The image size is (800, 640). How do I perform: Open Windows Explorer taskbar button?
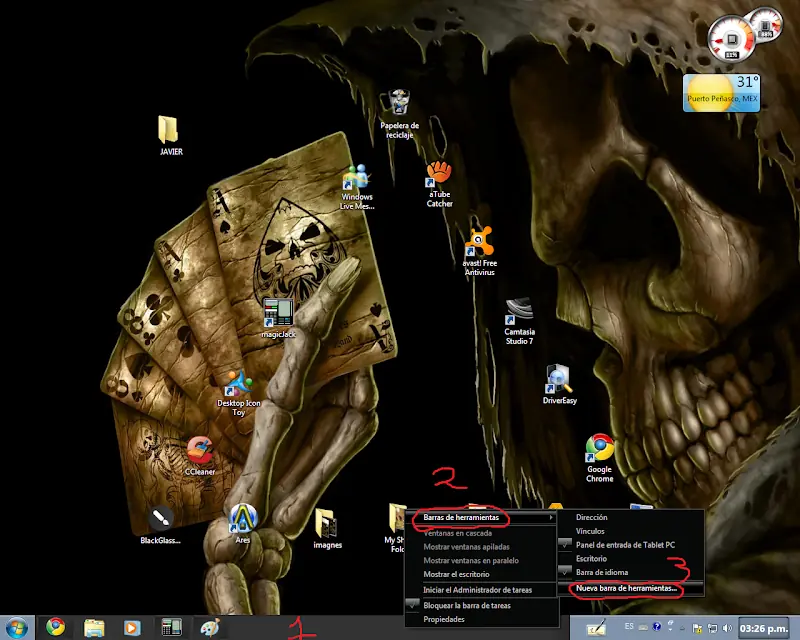(x=94, y=627)
